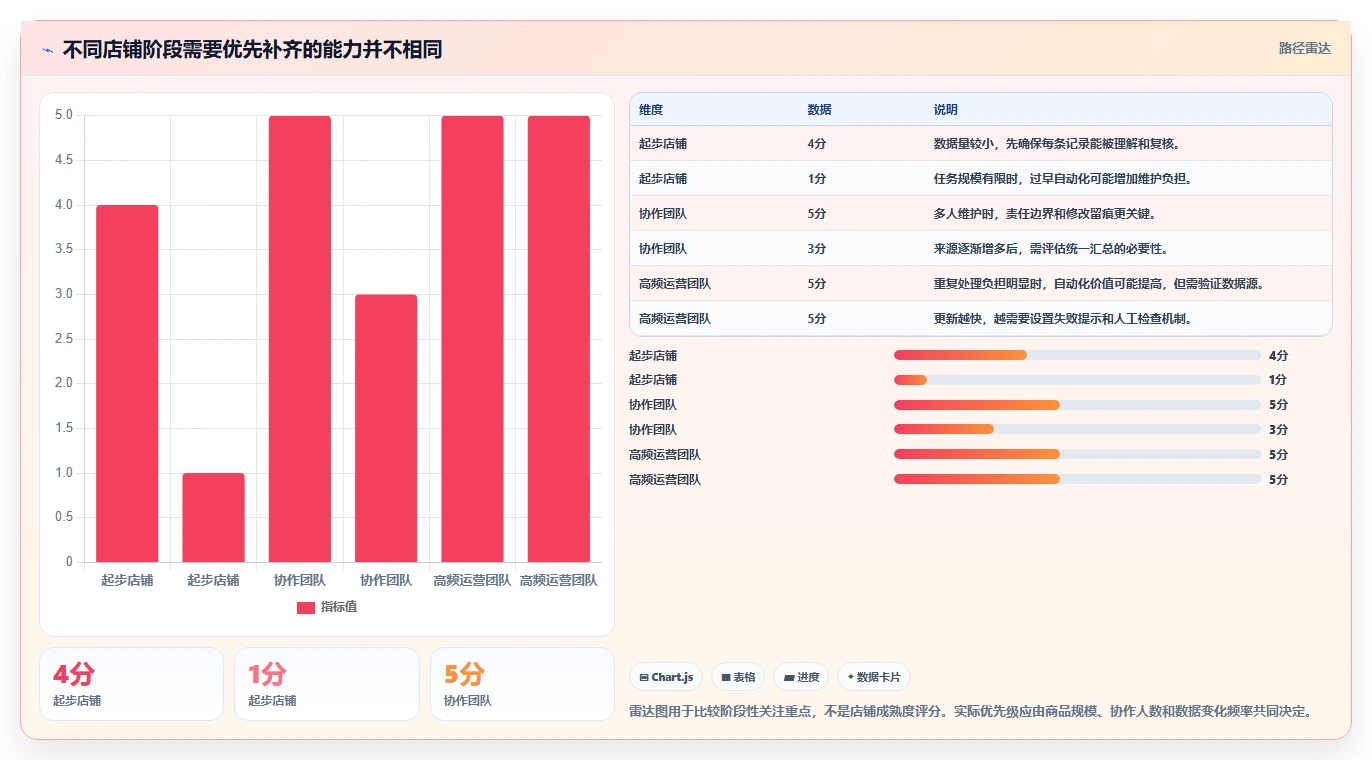The width and height of the screenshot is (1372, 760).
Task: Click the 协作团队 5分 progress bar
Action: pos(1077,405)
